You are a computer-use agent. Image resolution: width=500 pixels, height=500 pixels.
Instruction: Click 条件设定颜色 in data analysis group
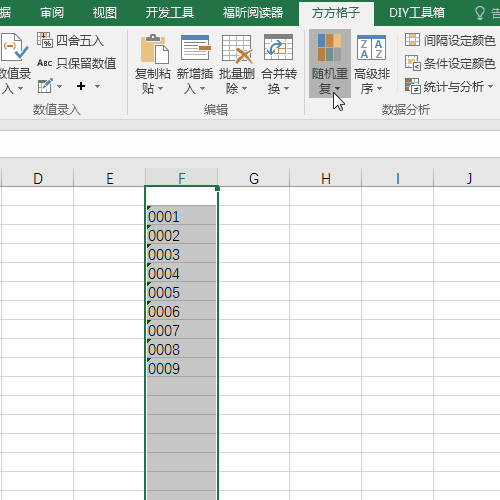[450, 63]
